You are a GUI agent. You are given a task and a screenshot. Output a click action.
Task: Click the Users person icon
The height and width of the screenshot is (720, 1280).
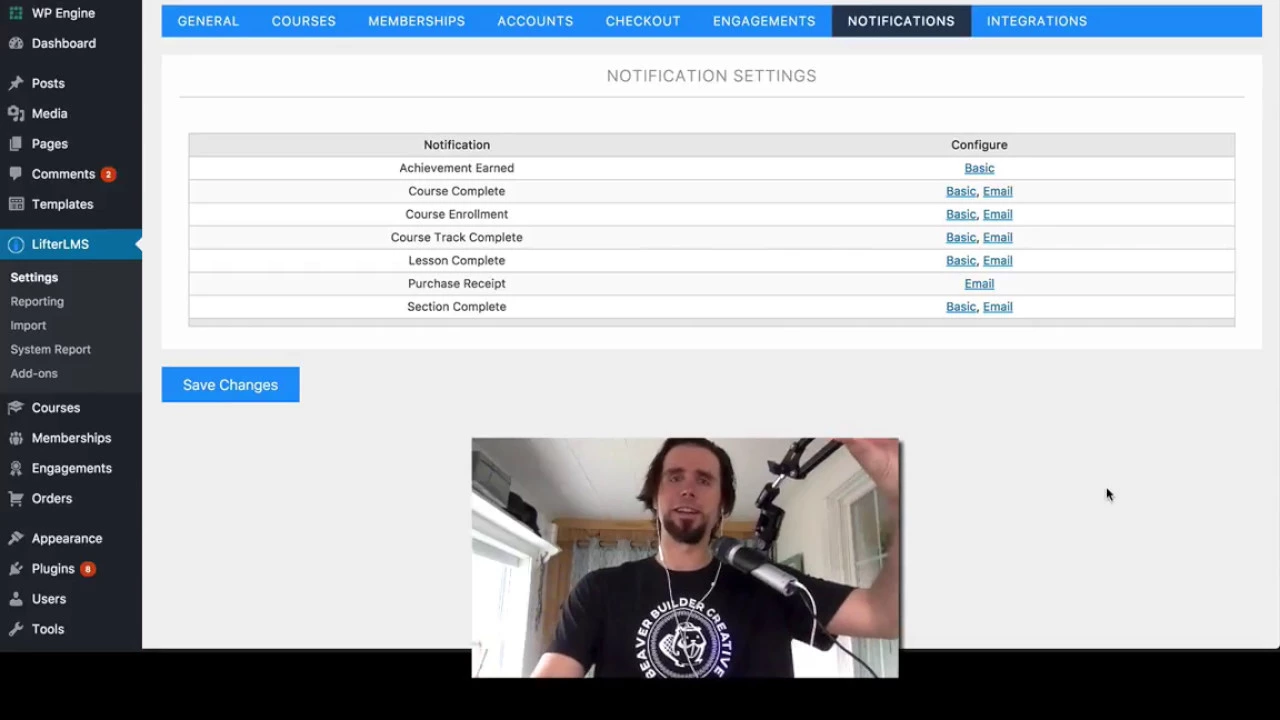16,599
